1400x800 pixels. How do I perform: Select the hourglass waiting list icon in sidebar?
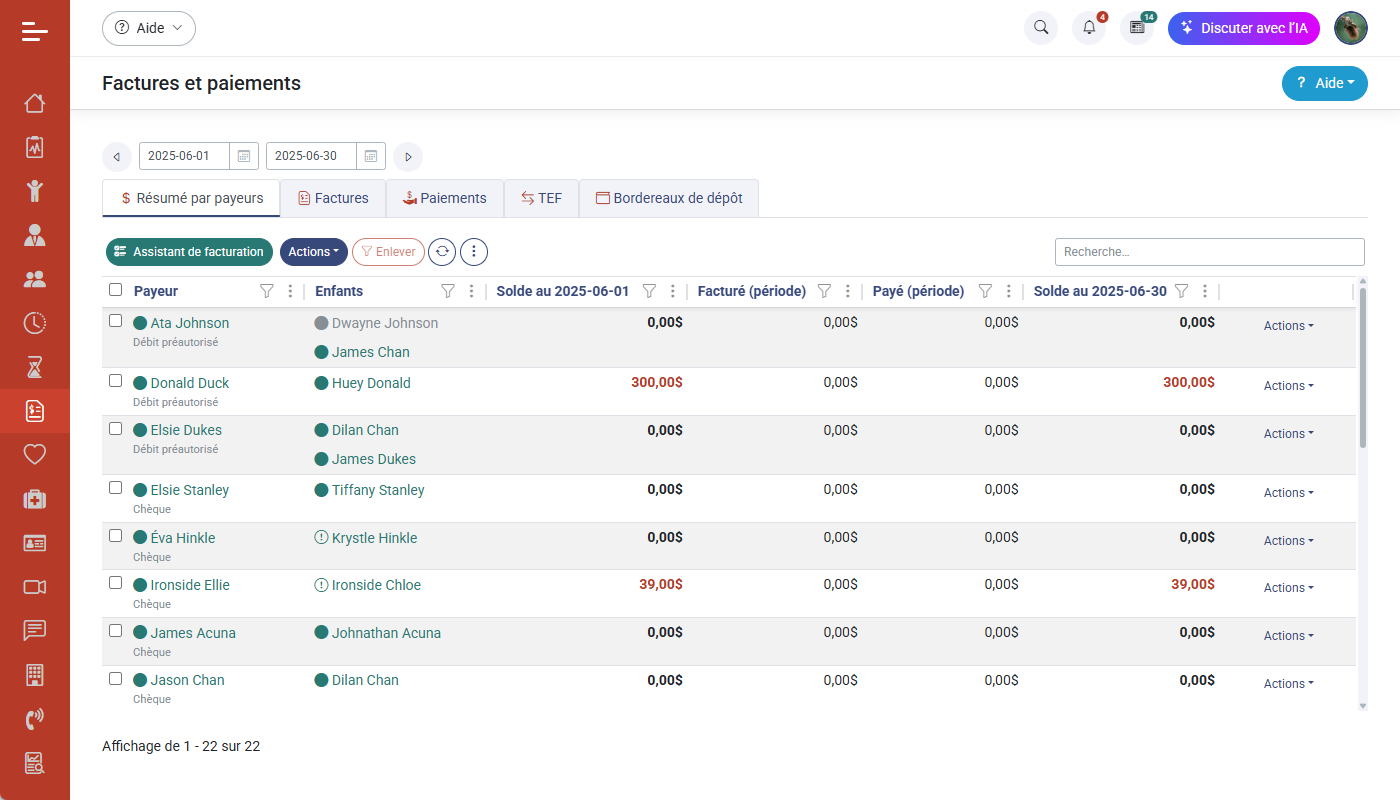point(35,367)
